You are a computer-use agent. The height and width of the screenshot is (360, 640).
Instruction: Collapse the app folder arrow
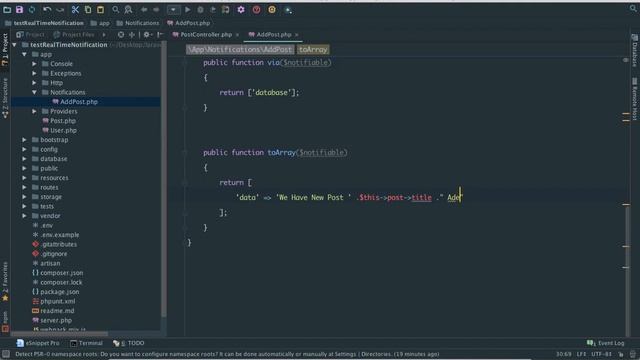[x=24, y=54]
